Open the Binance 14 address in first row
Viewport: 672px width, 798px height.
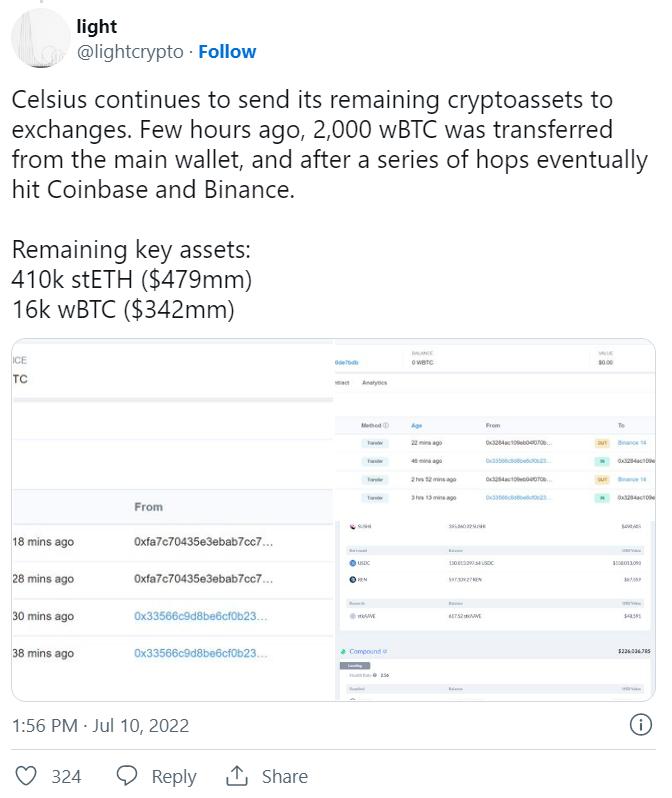click(x=632, y=442)
